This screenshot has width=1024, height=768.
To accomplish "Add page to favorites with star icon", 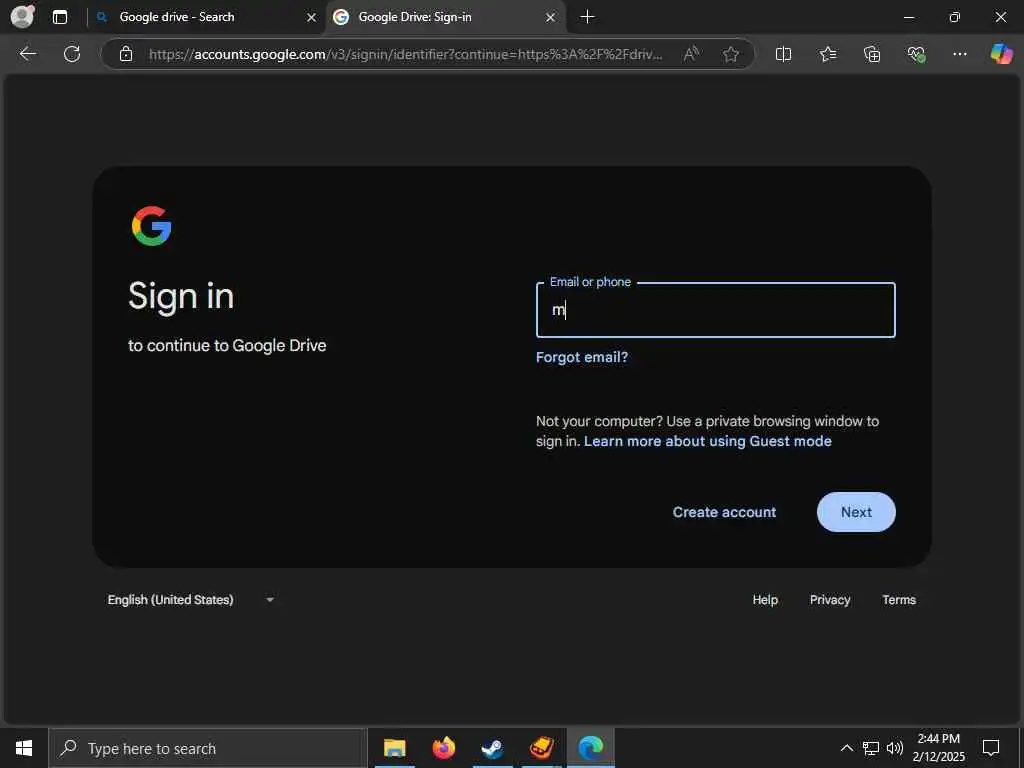I will click(x=731, y=54).
